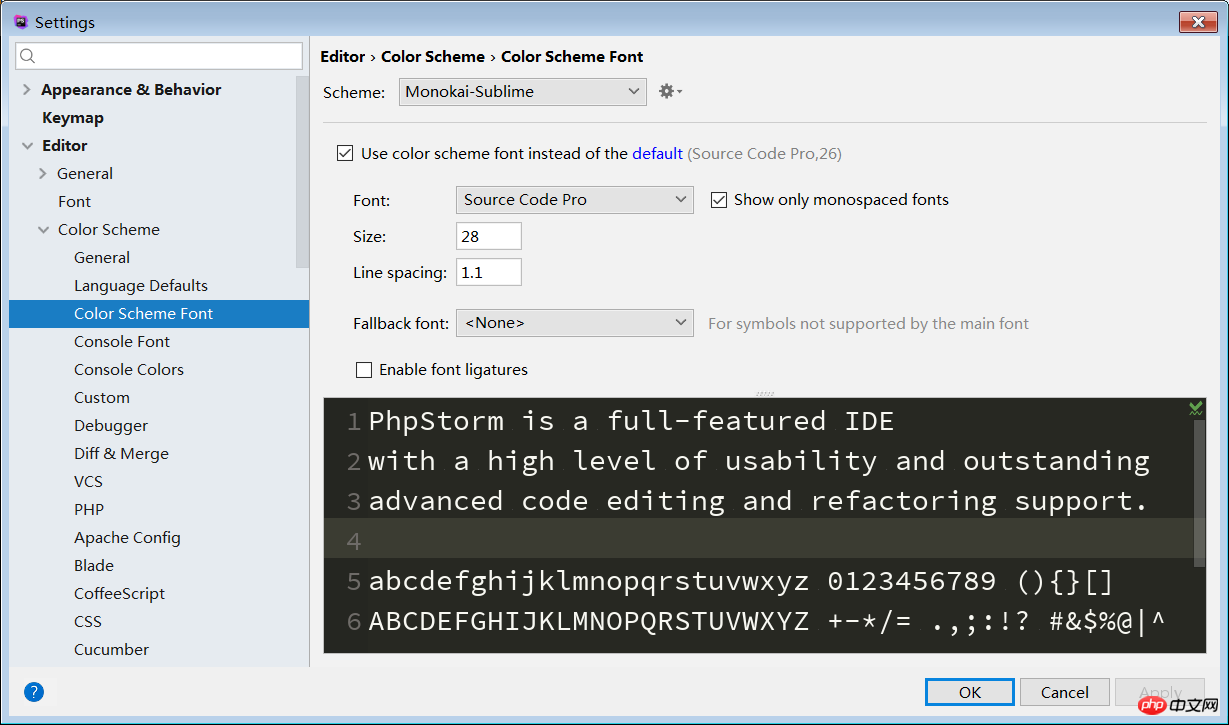
Task: Select CSS color scheme page
Action: coord(88,622)
